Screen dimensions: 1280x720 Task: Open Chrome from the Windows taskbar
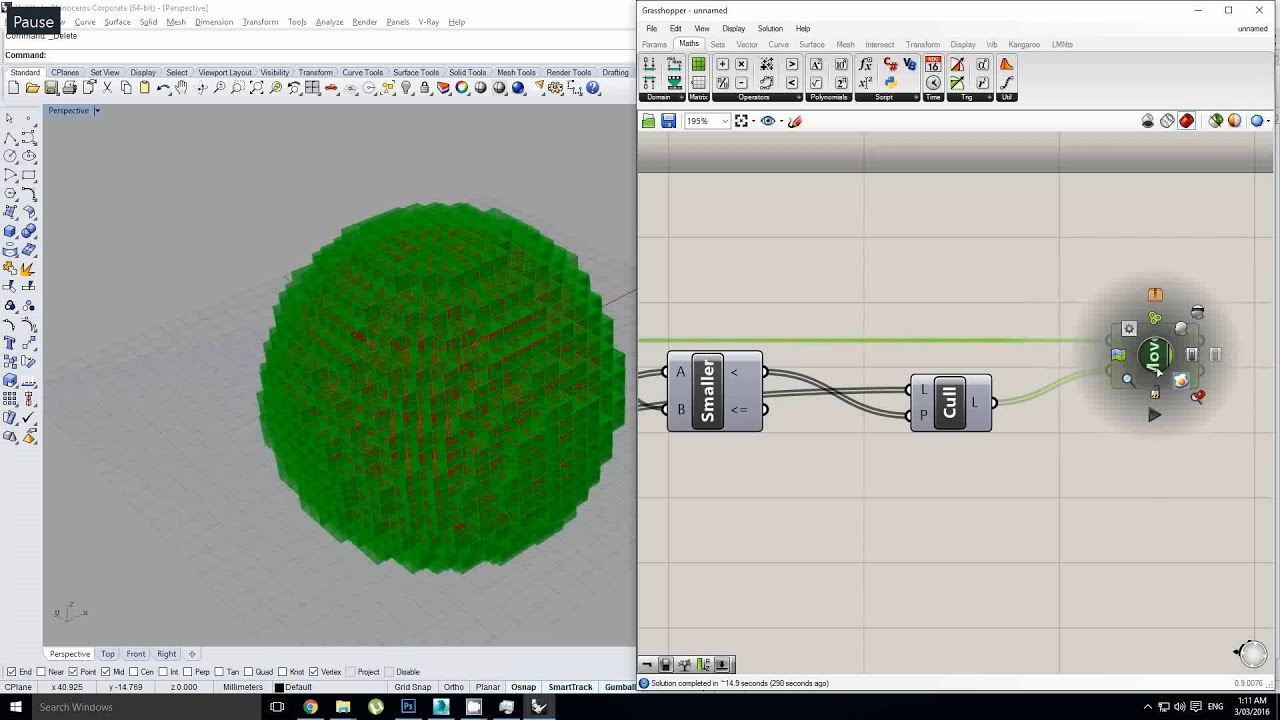point(310,707)
